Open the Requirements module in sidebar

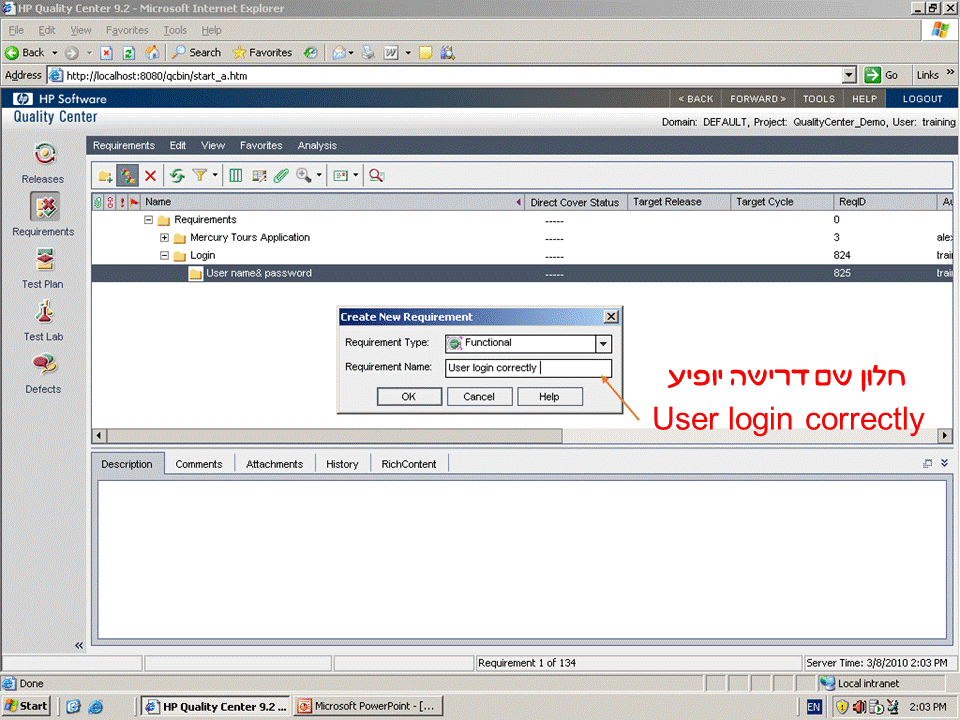(43, 214)
